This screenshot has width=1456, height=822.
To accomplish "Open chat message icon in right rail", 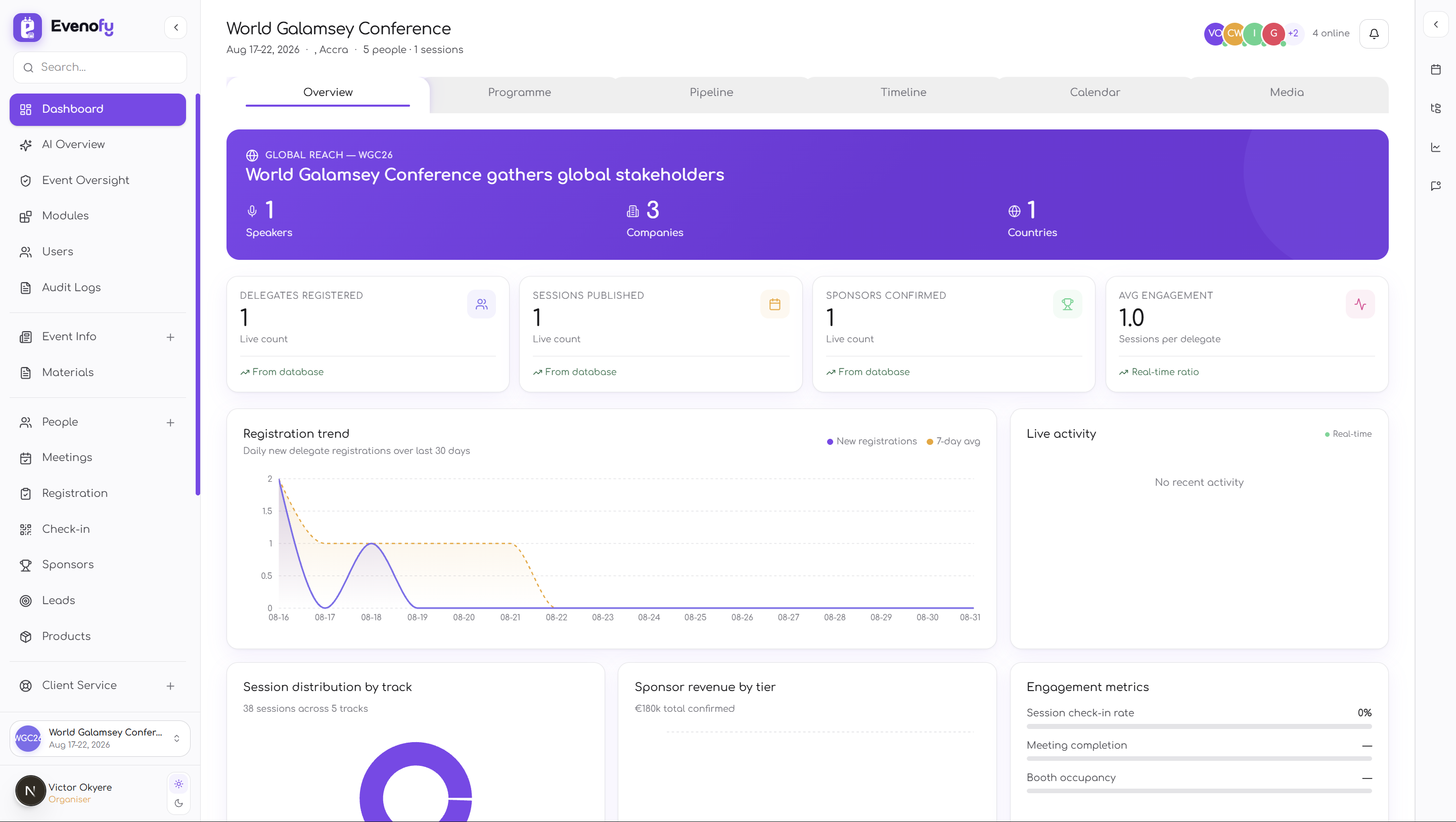I will click(1436, 186).
